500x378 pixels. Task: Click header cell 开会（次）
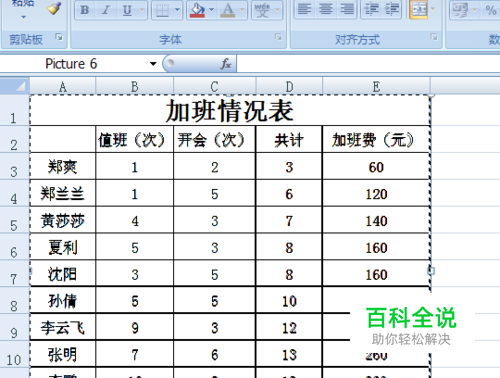[x=214, y=140]
